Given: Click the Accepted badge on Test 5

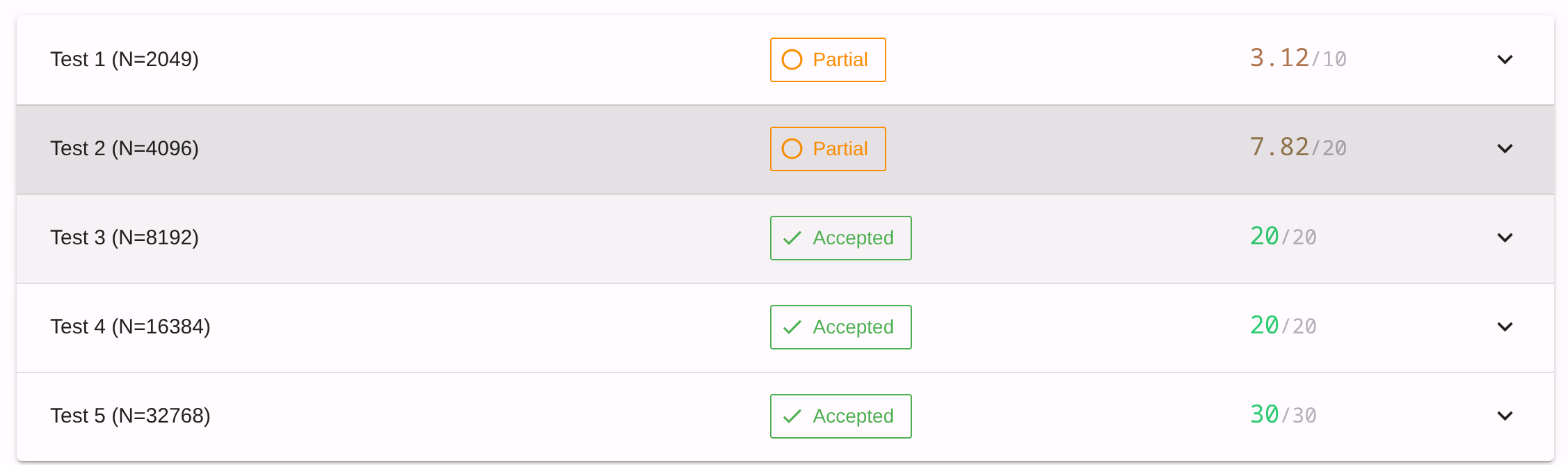Looking at the screenshot, I should click(840, 416).
